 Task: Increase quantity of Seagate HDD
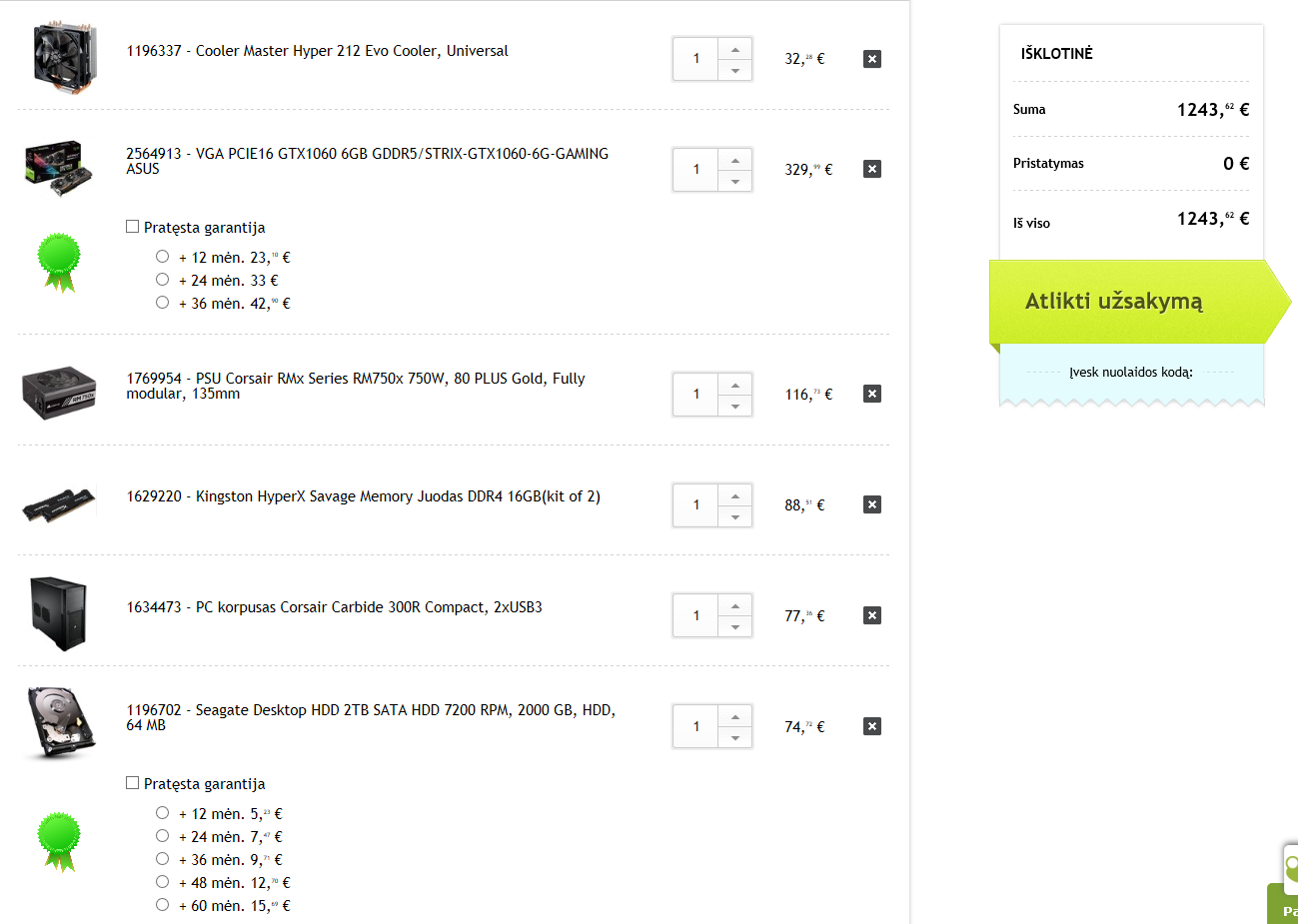[x=735, y=717]
